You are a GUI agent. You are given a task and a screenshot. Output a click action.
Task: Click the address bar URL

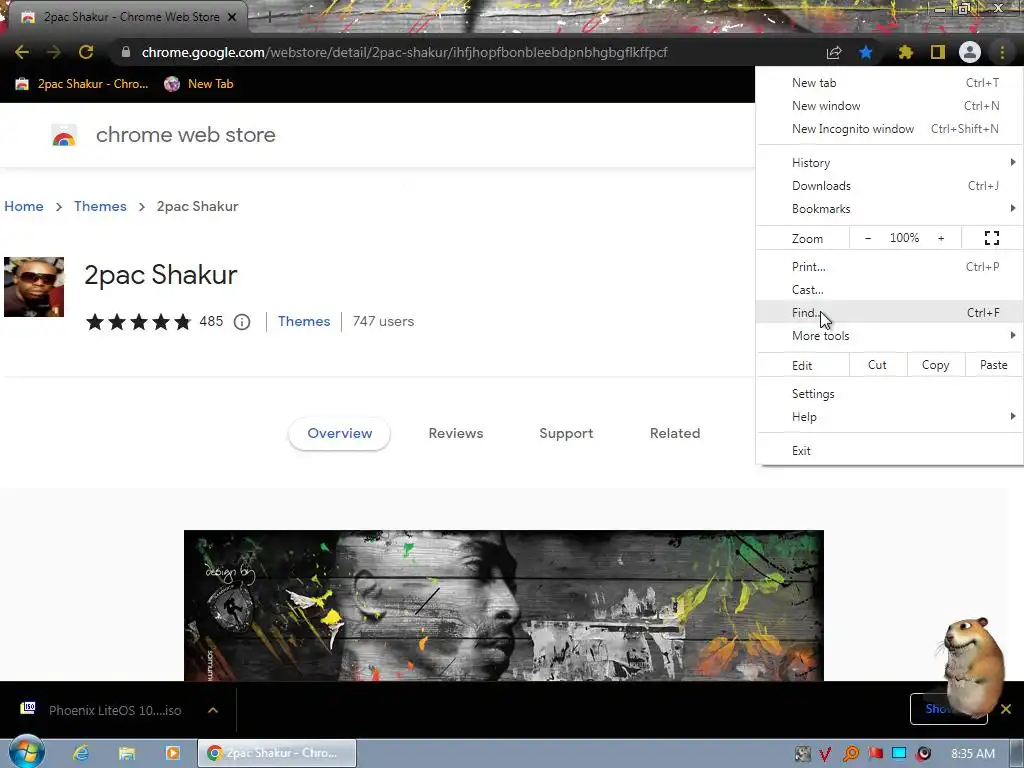pos(404,52)
